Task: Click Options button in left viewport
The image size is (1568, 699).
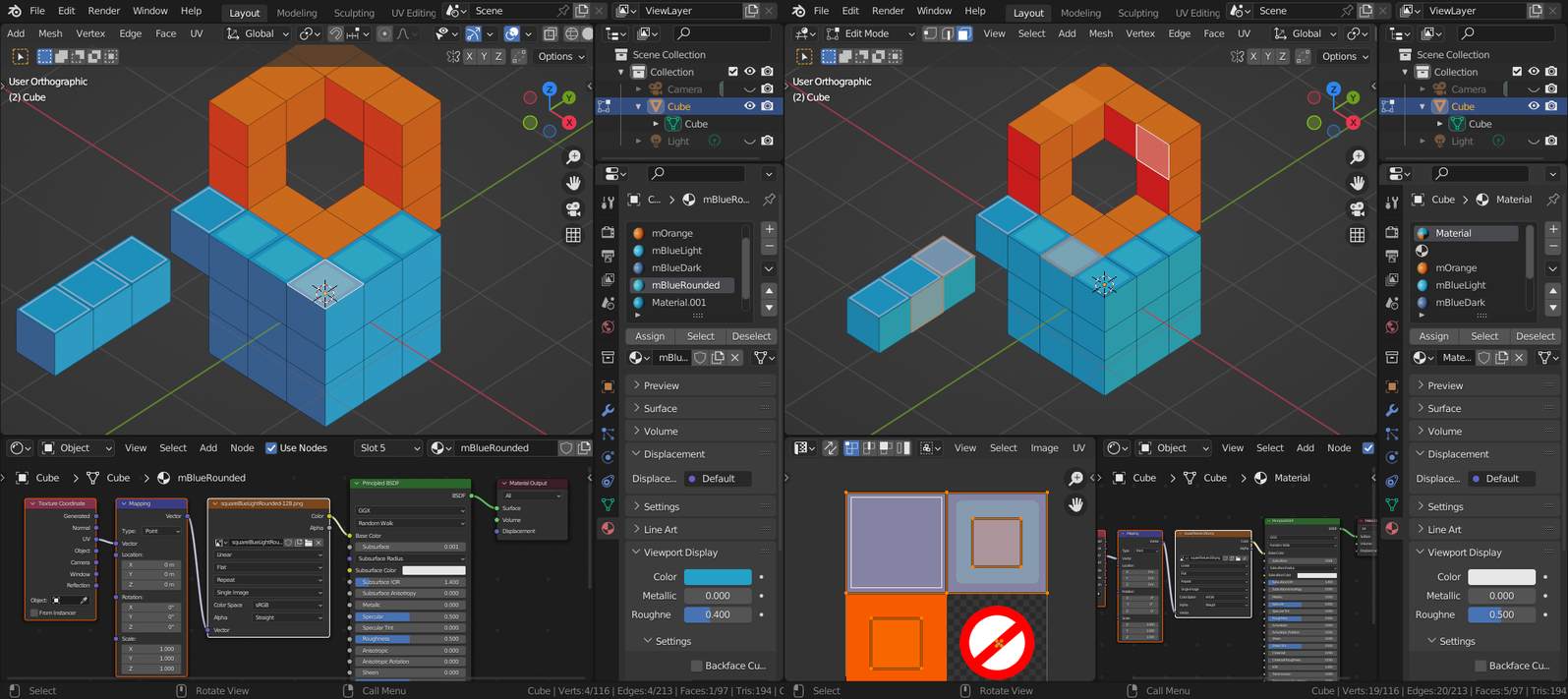Action: pos(559,56)
